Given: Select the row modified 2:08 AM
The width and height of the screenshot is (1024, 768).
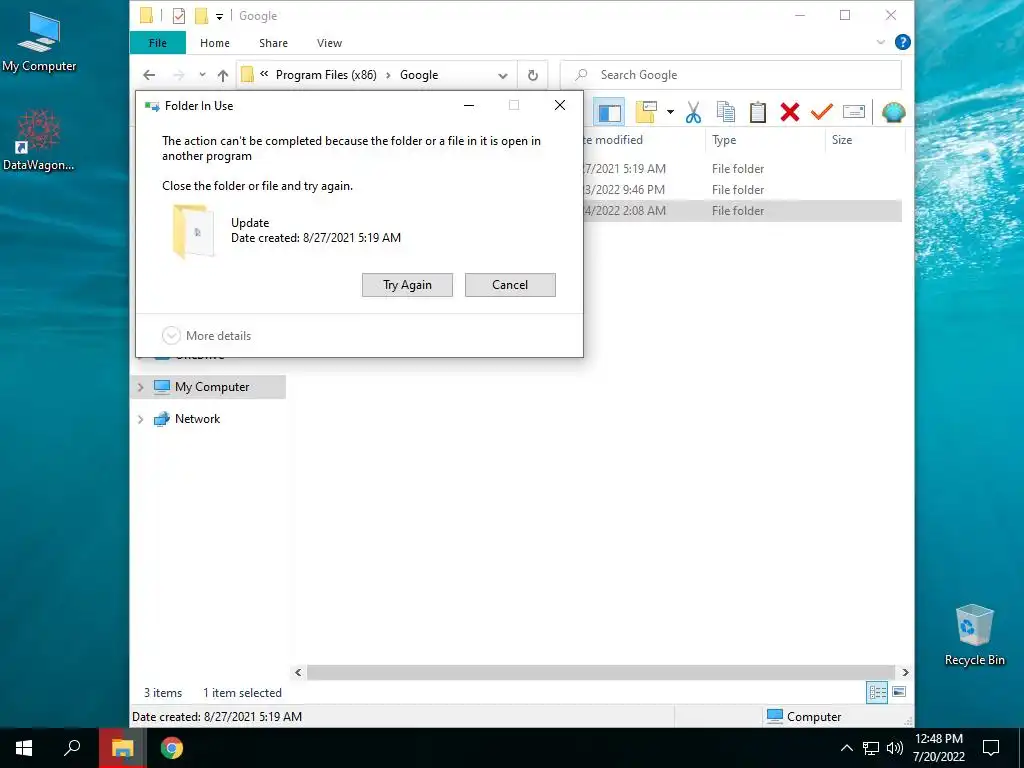Looking at the screenshot, I should point(742,210).
